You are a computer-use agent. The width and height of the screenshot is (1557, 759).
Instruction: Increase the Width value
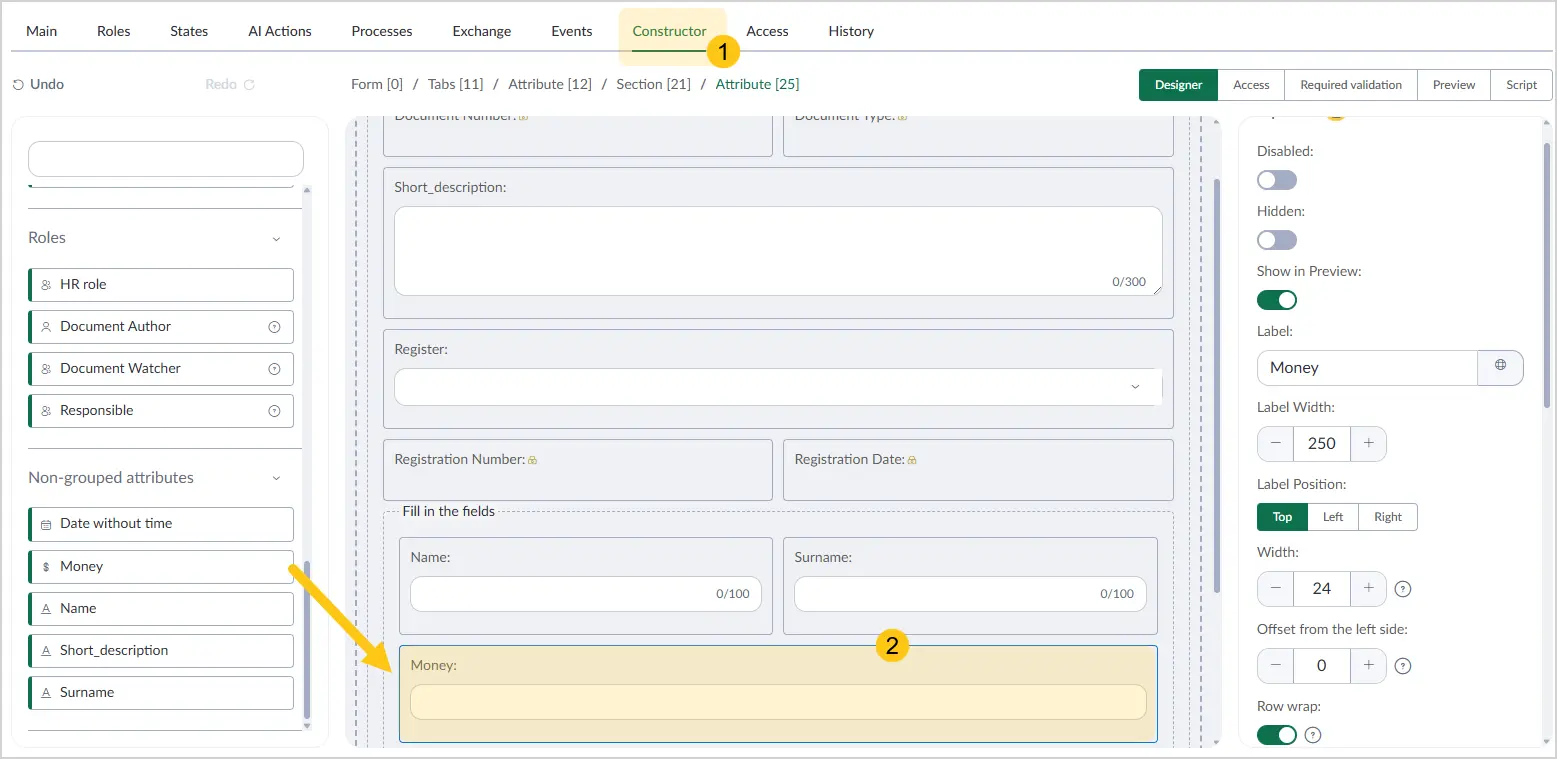pos(1369,588)
